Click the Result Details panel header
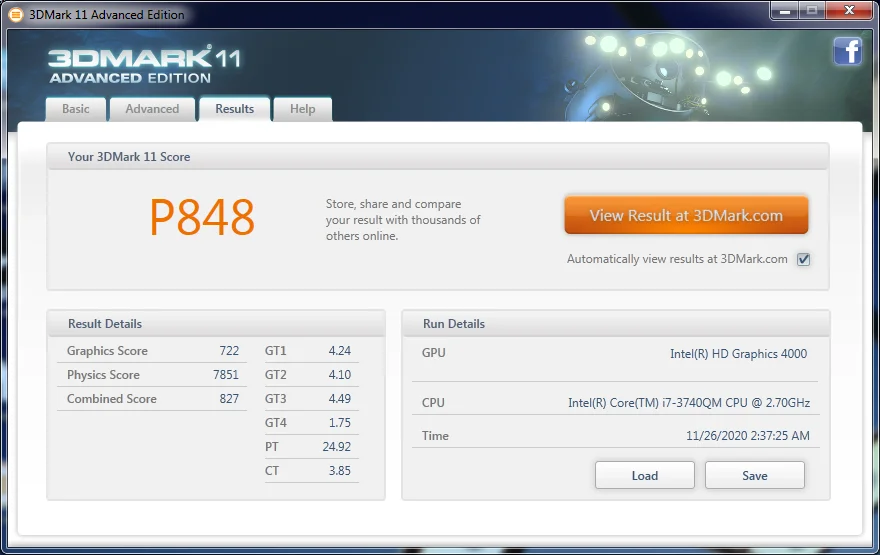 (216, 324)
